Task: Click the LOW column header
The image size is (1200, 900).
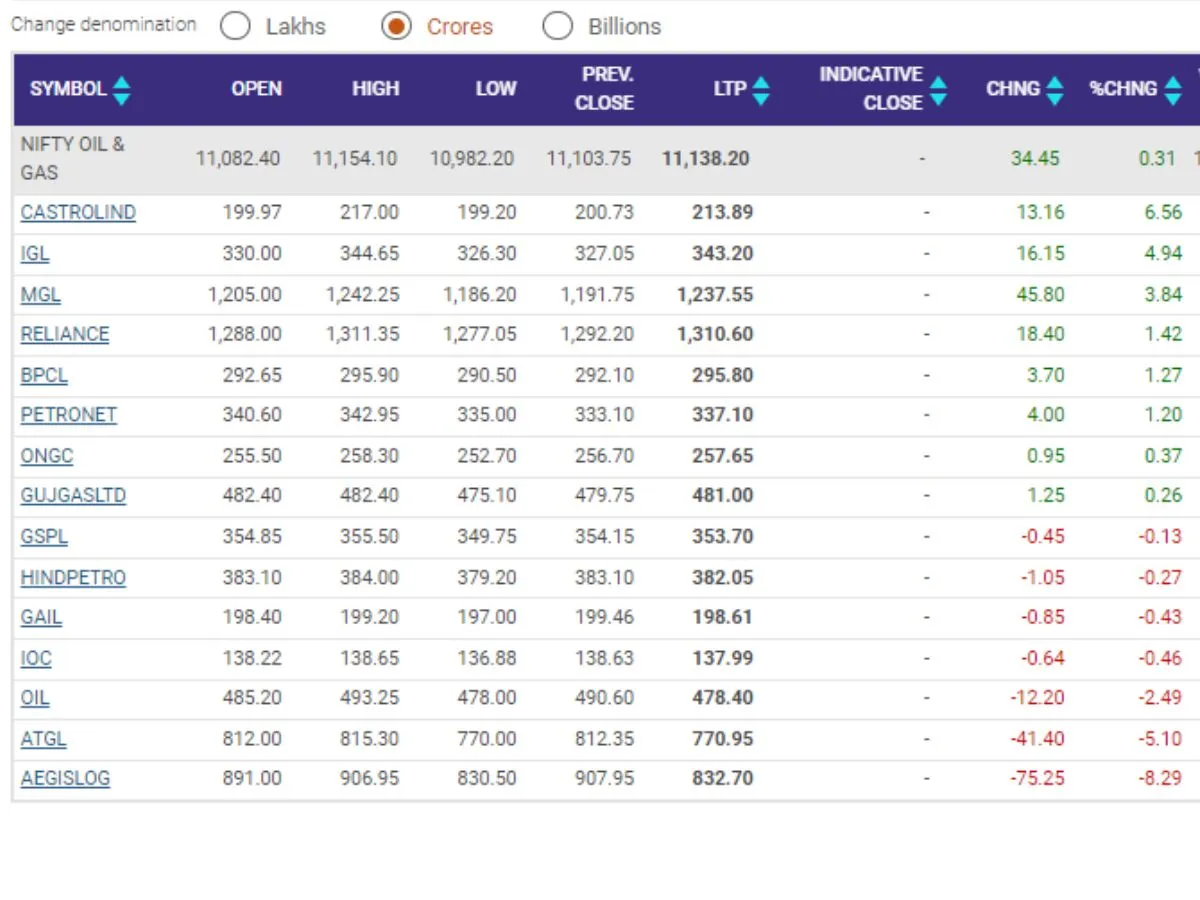Action: 496,89
